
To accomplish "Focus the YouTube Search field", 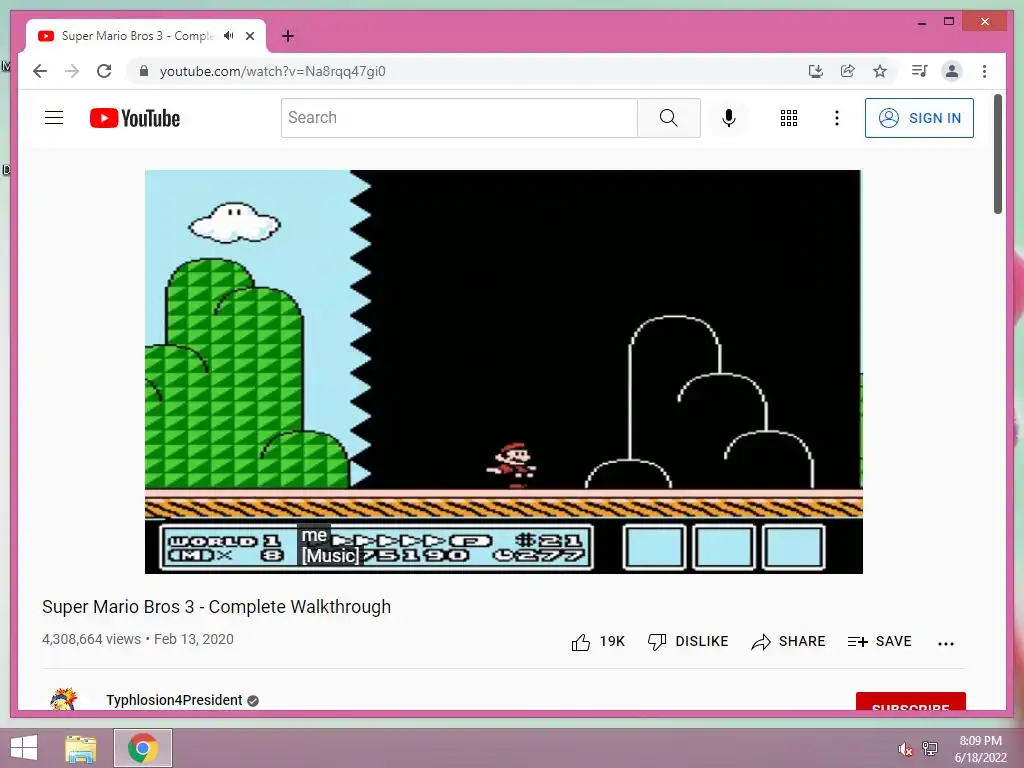I will pos(459,118).
